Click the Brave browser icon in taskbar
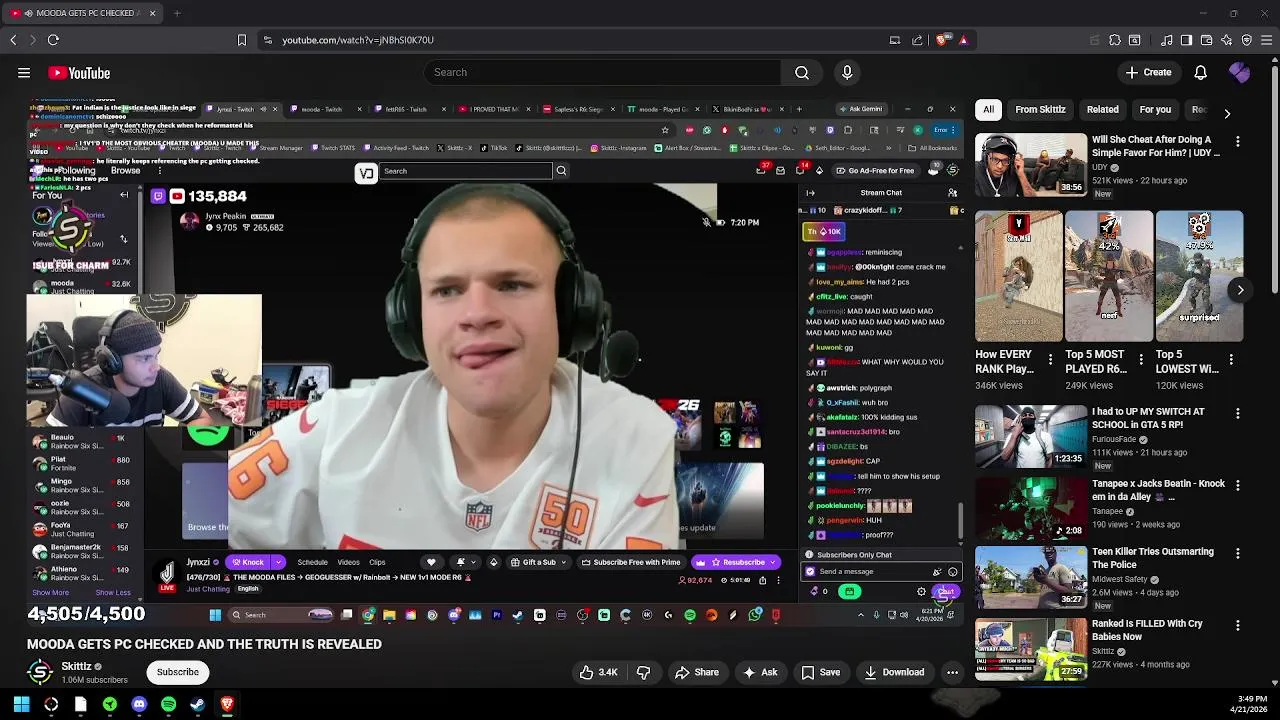This screenshot has width=1280, height=720. (x=227, y=704)
